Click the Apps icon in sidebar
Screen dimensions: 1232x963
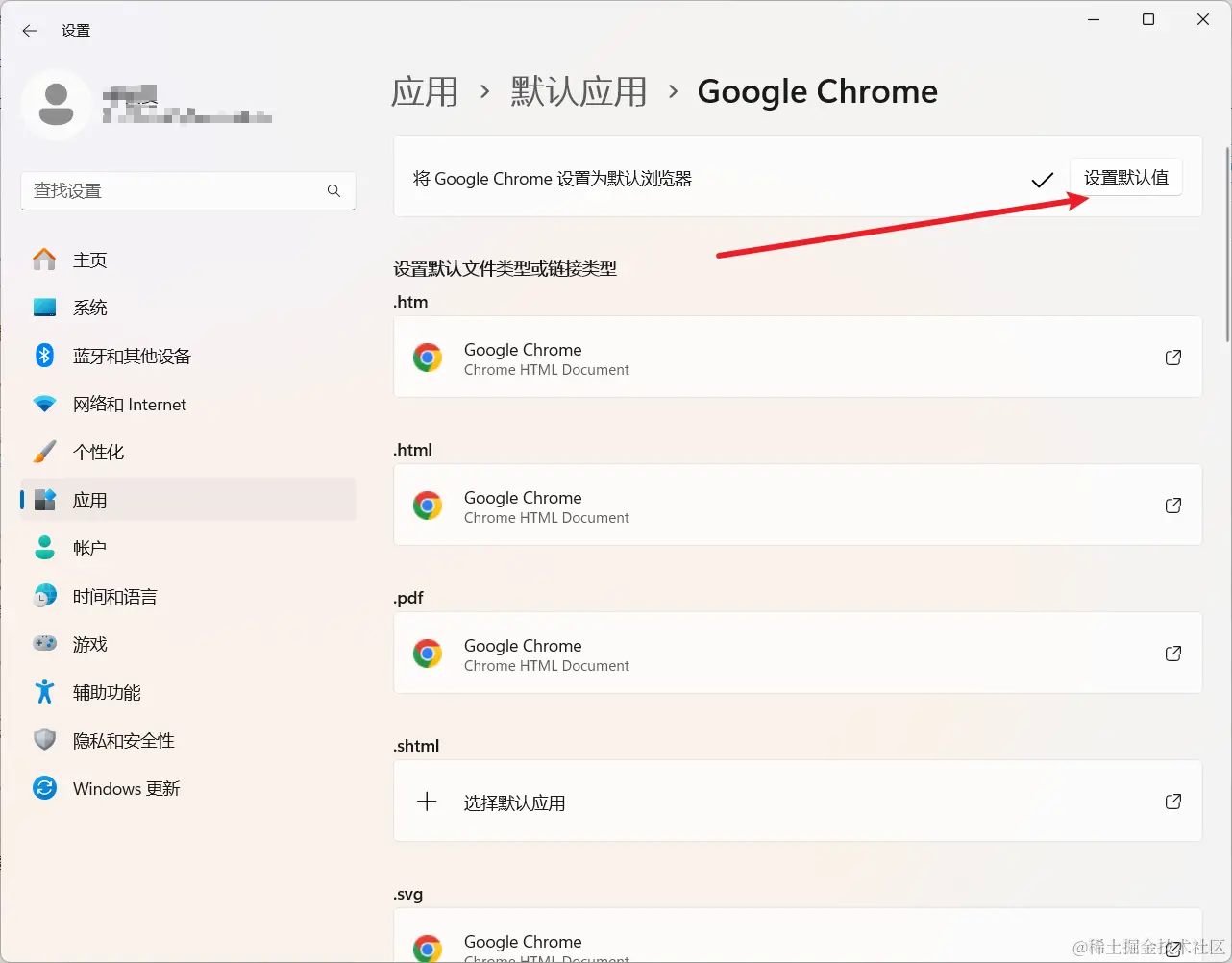(x=44, y=500)
